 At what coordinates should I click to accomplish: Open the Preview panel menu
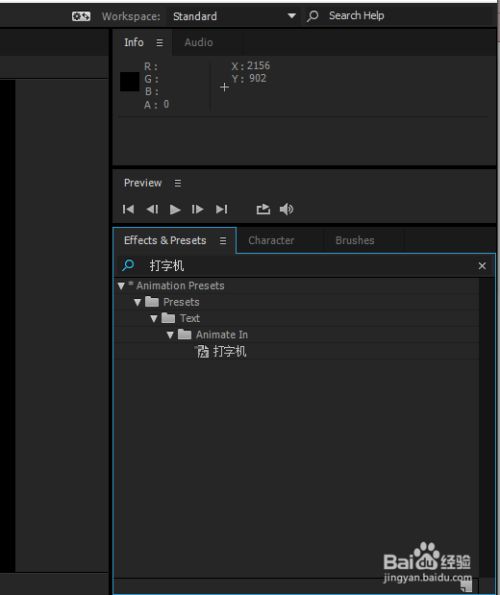(178, 184)
